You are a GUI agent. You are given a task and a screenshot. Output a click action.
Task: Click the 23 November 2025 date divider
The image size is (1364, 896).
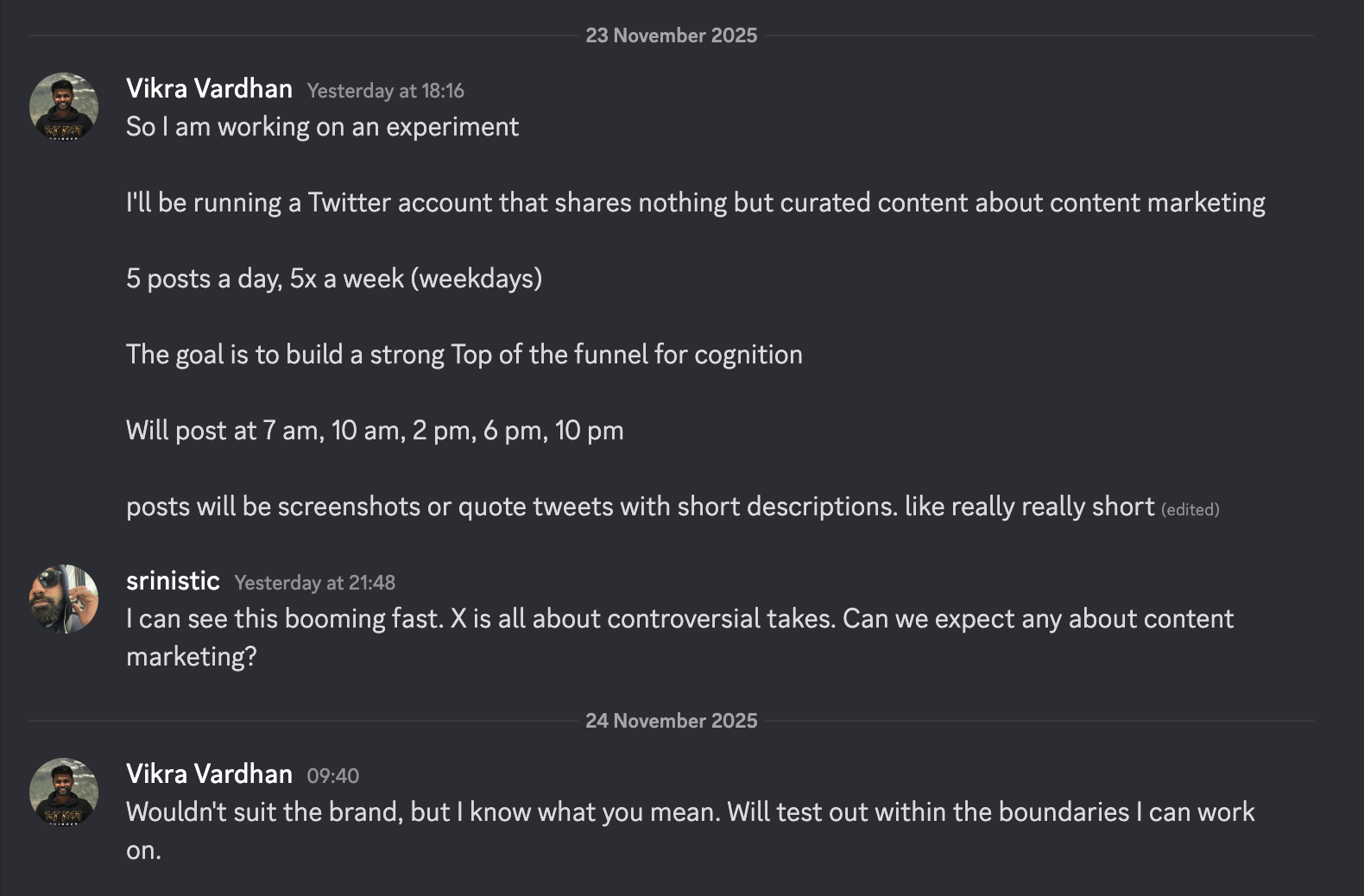pos(671,35)
